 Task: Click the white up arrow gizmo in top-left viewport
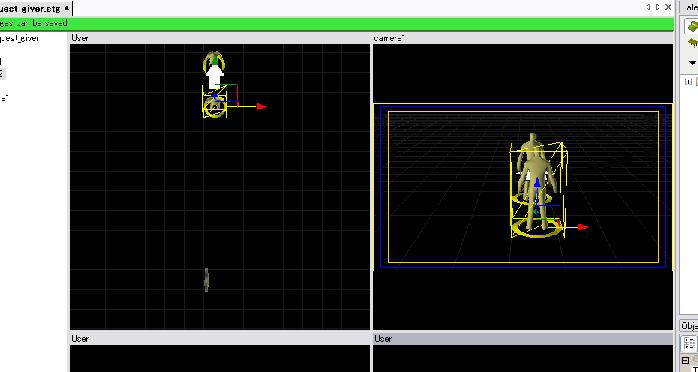(215, 76)
